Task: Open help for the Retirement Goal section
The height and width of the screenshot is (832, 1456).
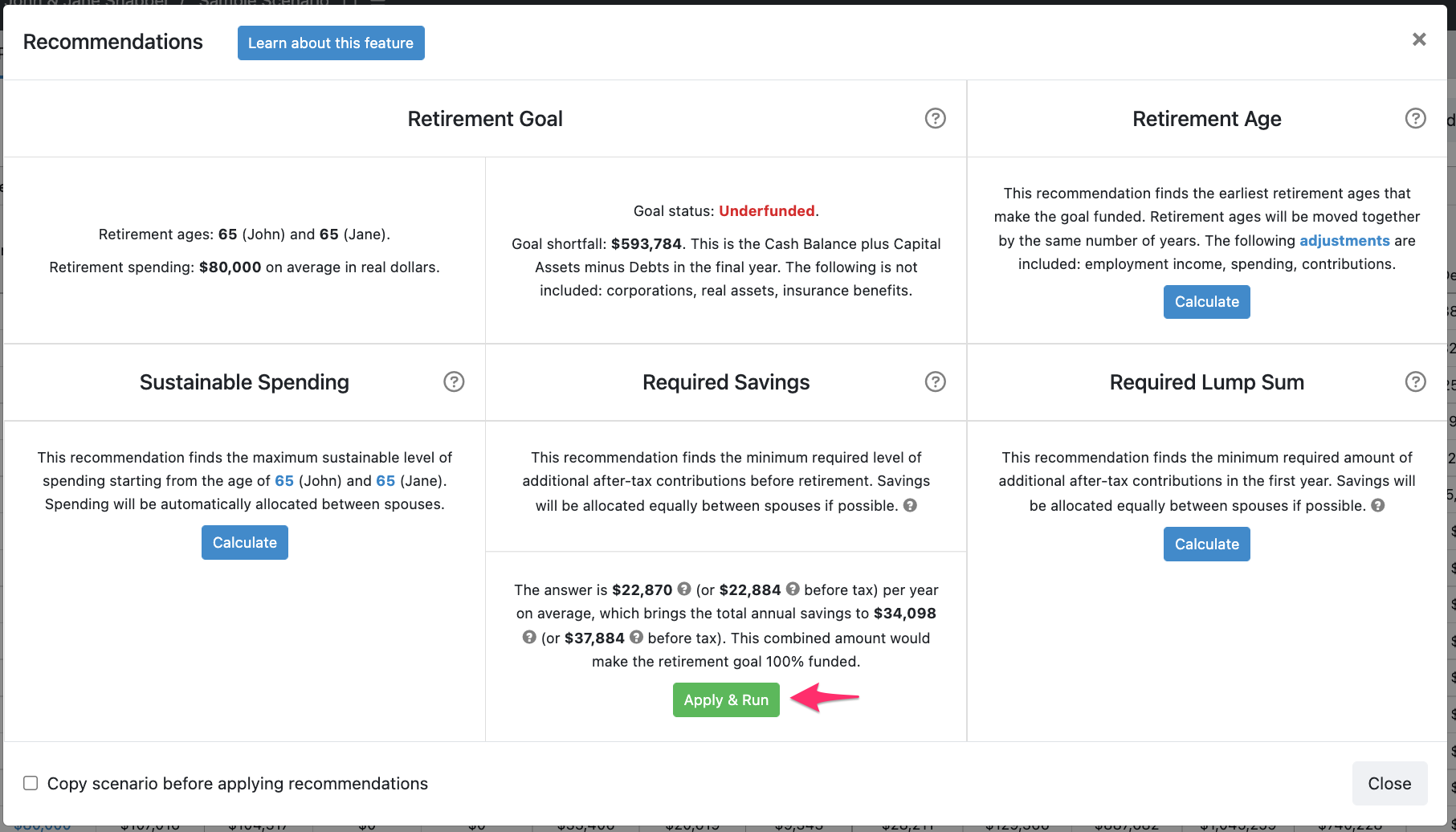Action: [x=935, y=118]
